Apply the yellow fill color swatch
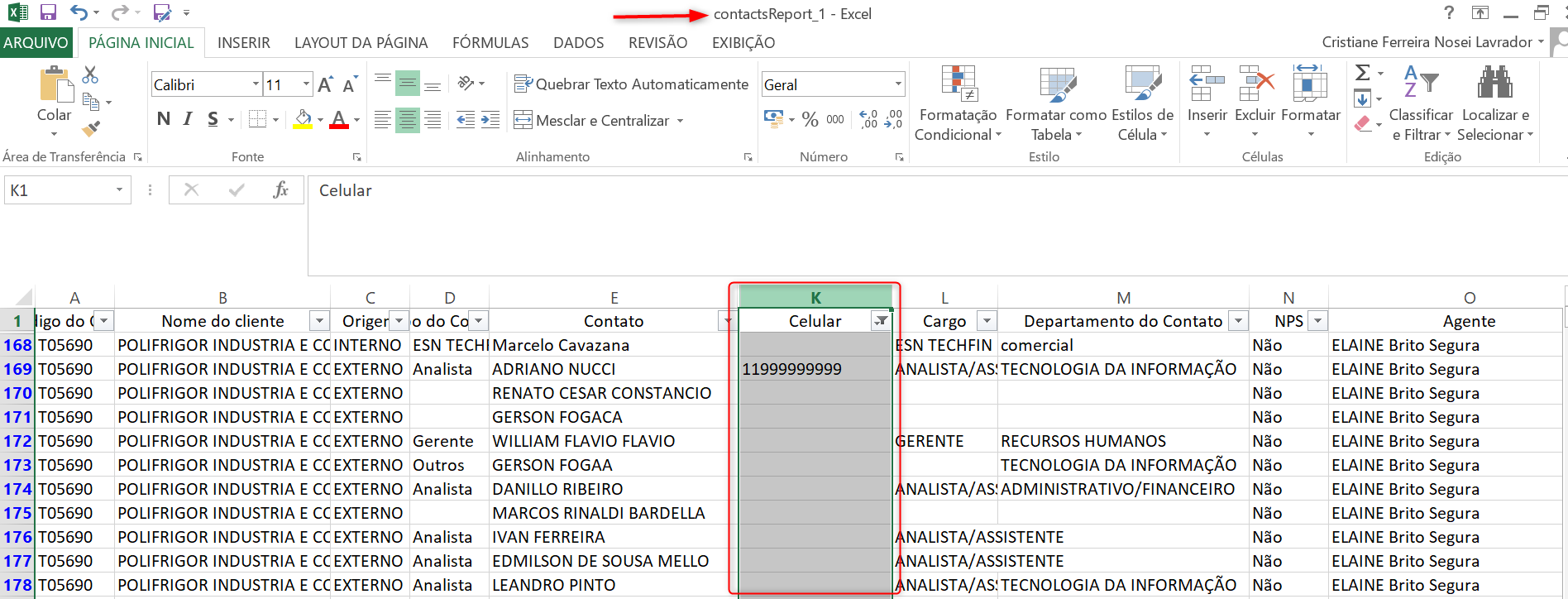Viewport: 1568px width, 599px height. (303, 120)
